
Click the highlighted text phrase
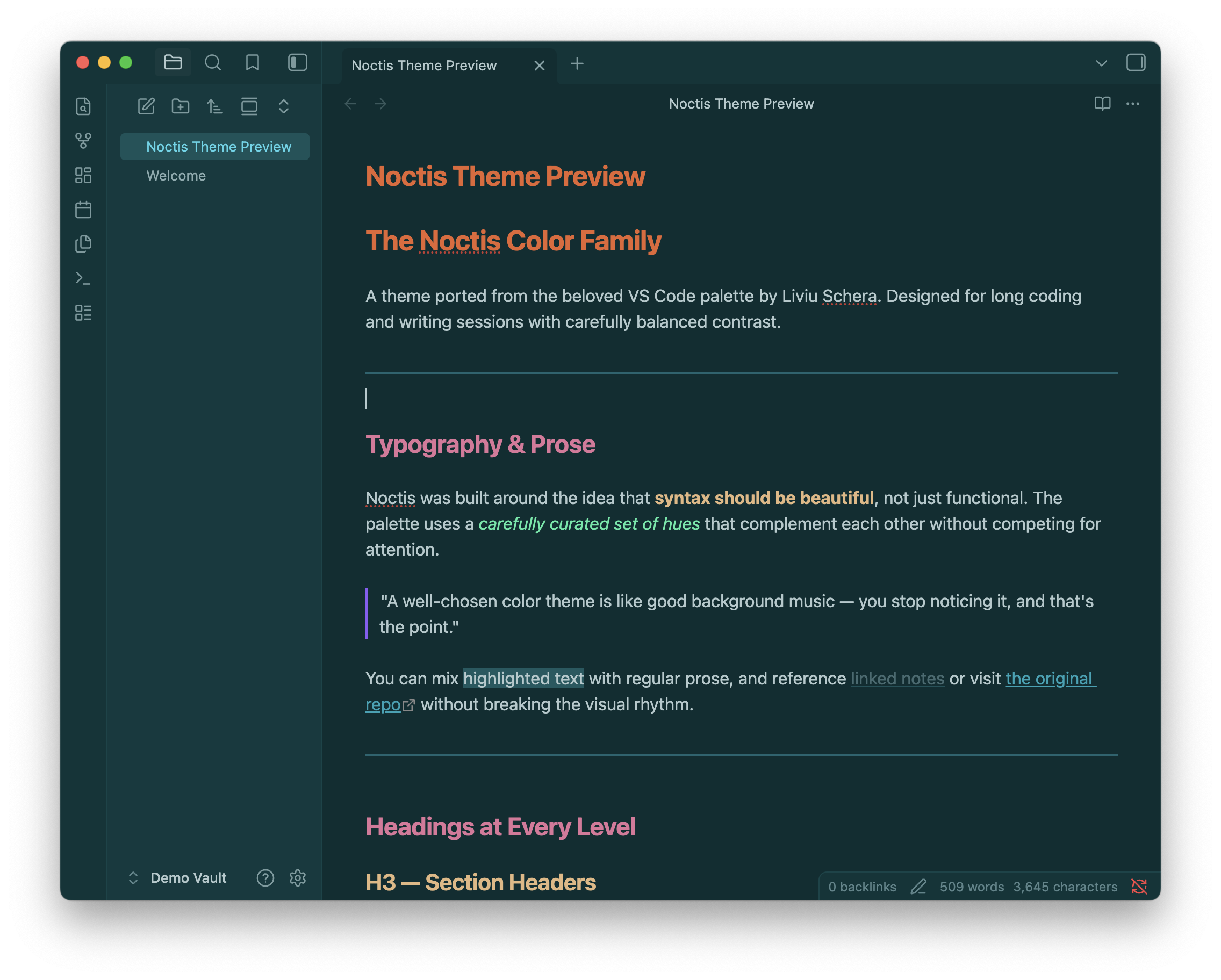[523, 678]
